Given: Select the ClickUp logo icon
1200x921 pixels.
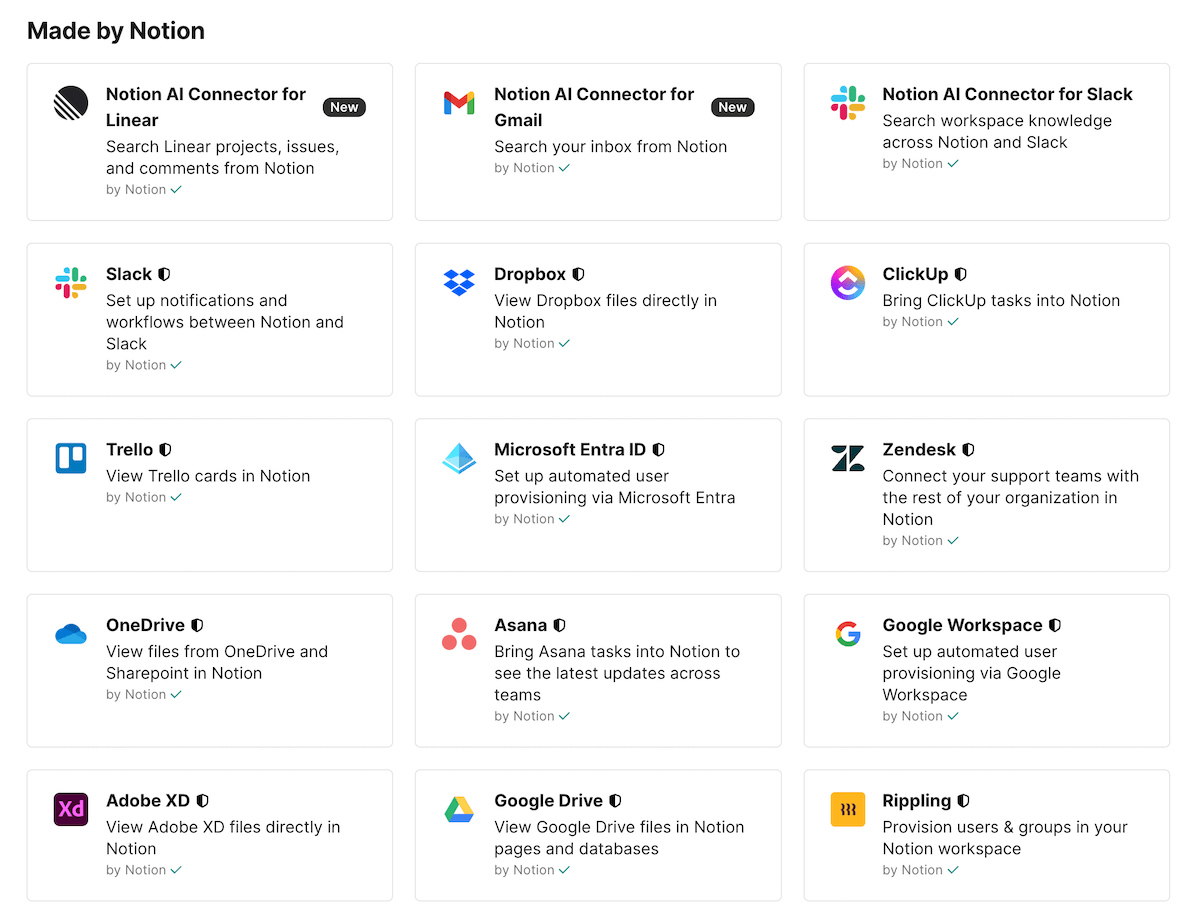Looking at the screenshot, I should click(847, 283).
